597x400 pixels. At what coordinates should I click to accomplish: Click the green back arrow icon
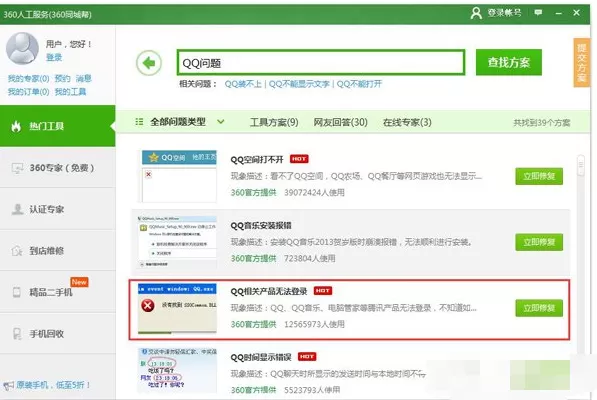(149, 63)
